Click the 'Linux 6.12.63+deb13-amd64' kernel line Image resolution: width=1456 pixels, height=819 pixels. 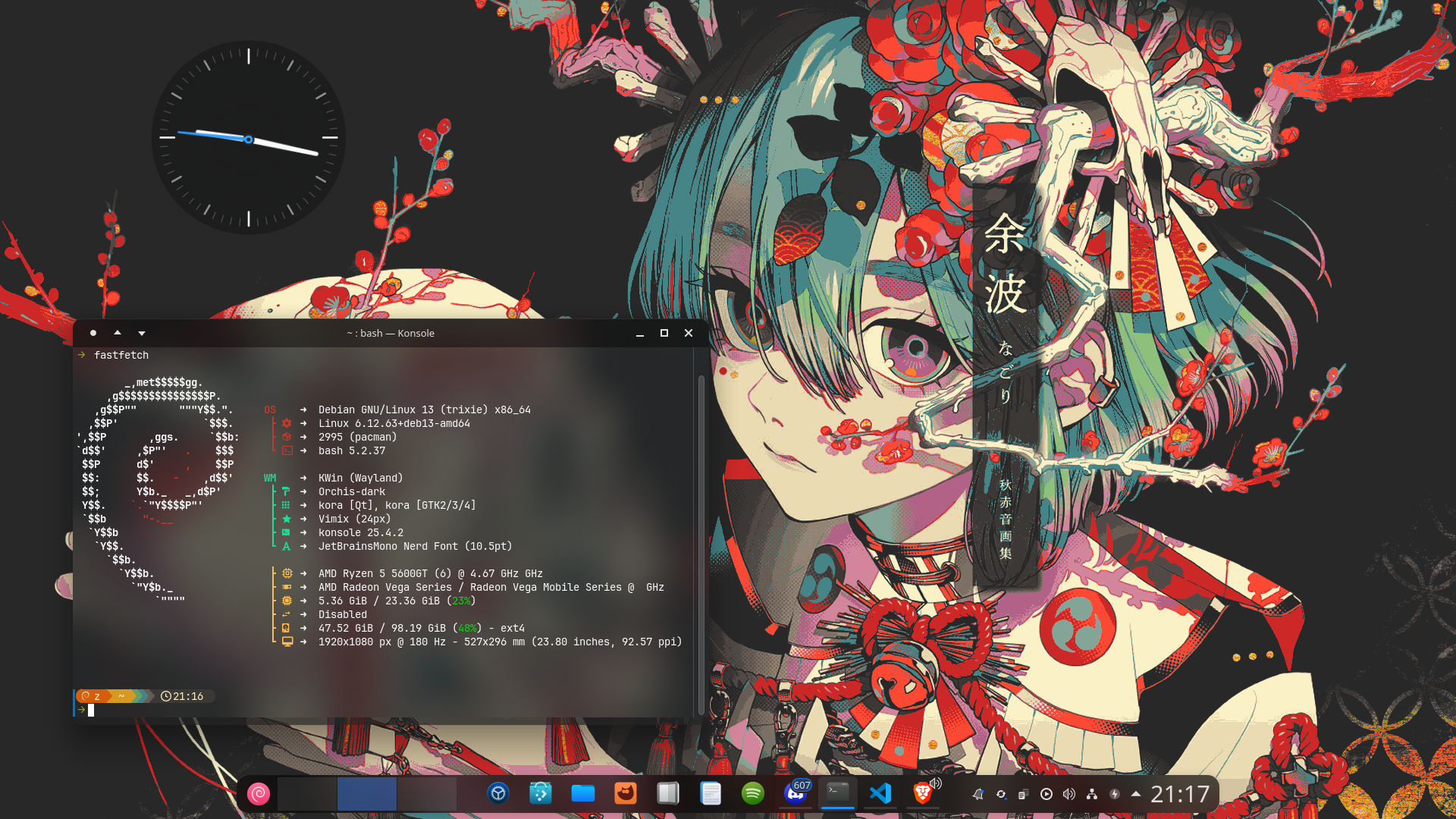[x=394, y=423]
